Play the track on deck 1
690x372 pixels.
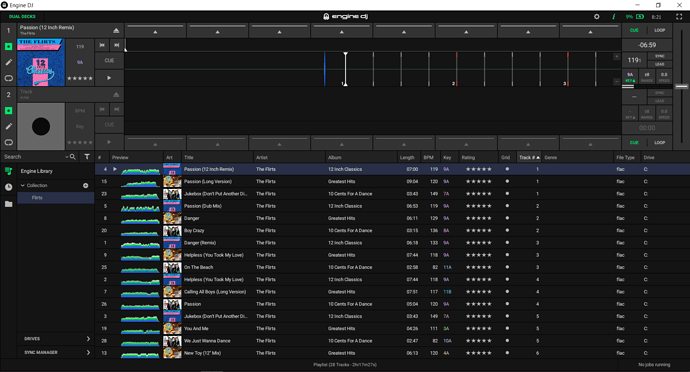click(109, 78)
